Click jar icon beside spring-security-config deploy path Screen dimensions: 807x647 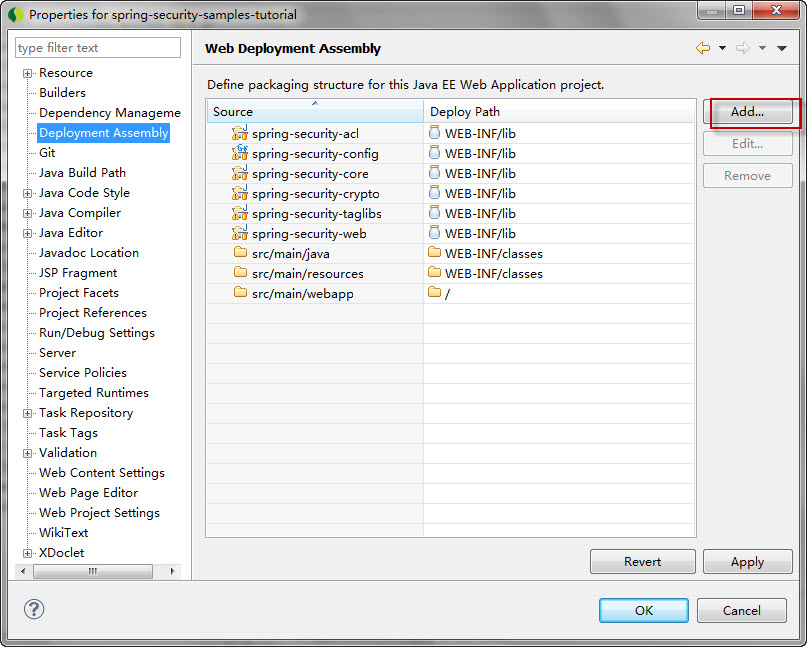click(434, 152)
